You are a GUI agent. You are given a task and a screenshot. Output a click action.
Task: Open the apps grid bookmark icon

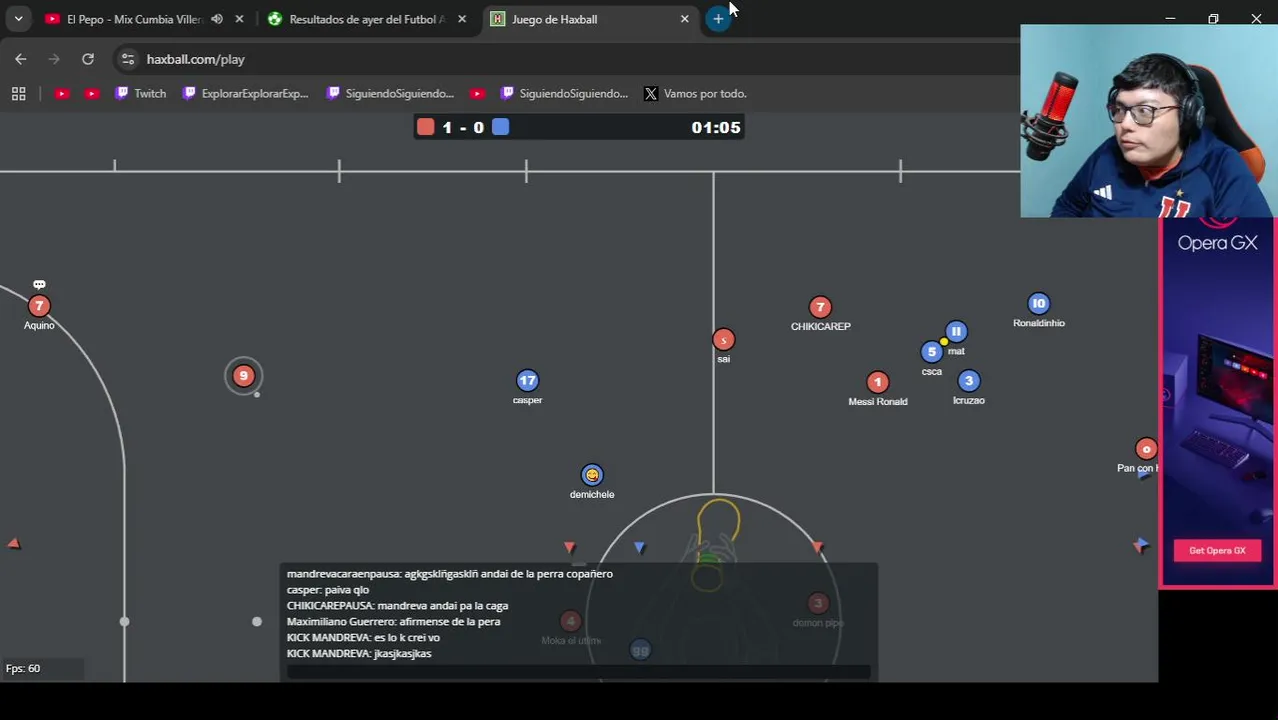pos(18,93)
